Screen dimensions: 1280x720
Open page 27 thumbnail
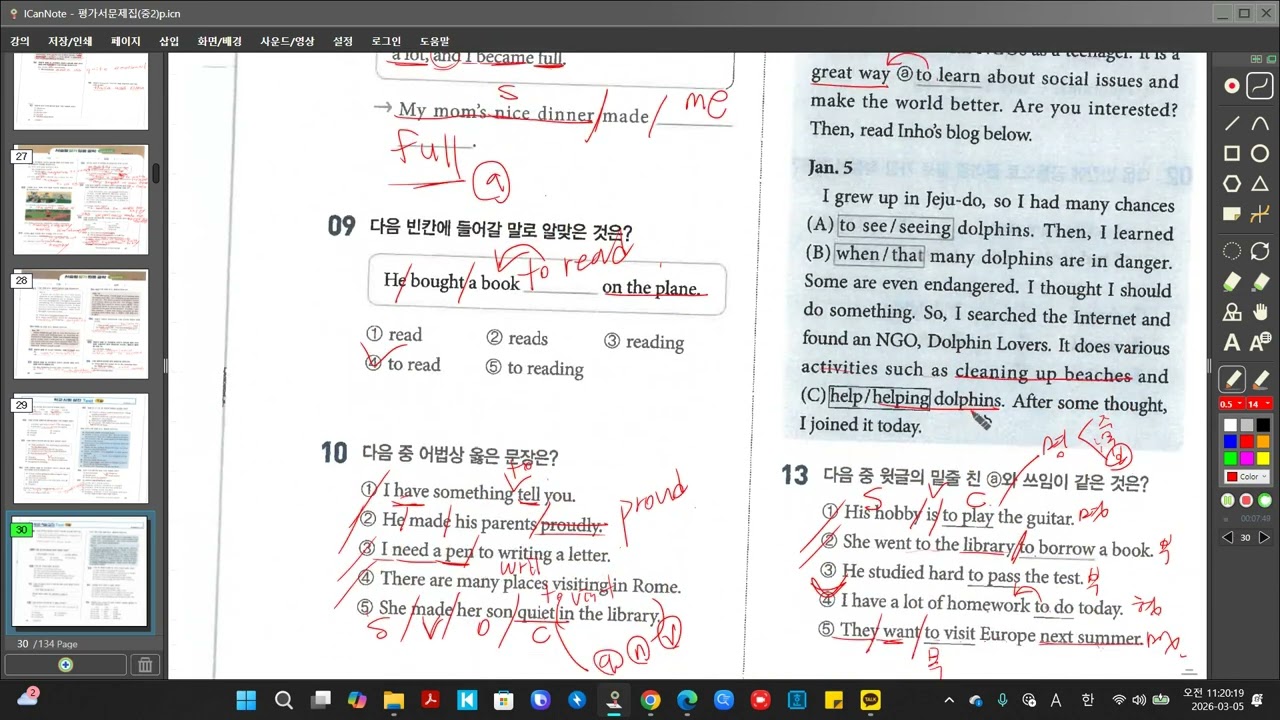coord(80,200)
